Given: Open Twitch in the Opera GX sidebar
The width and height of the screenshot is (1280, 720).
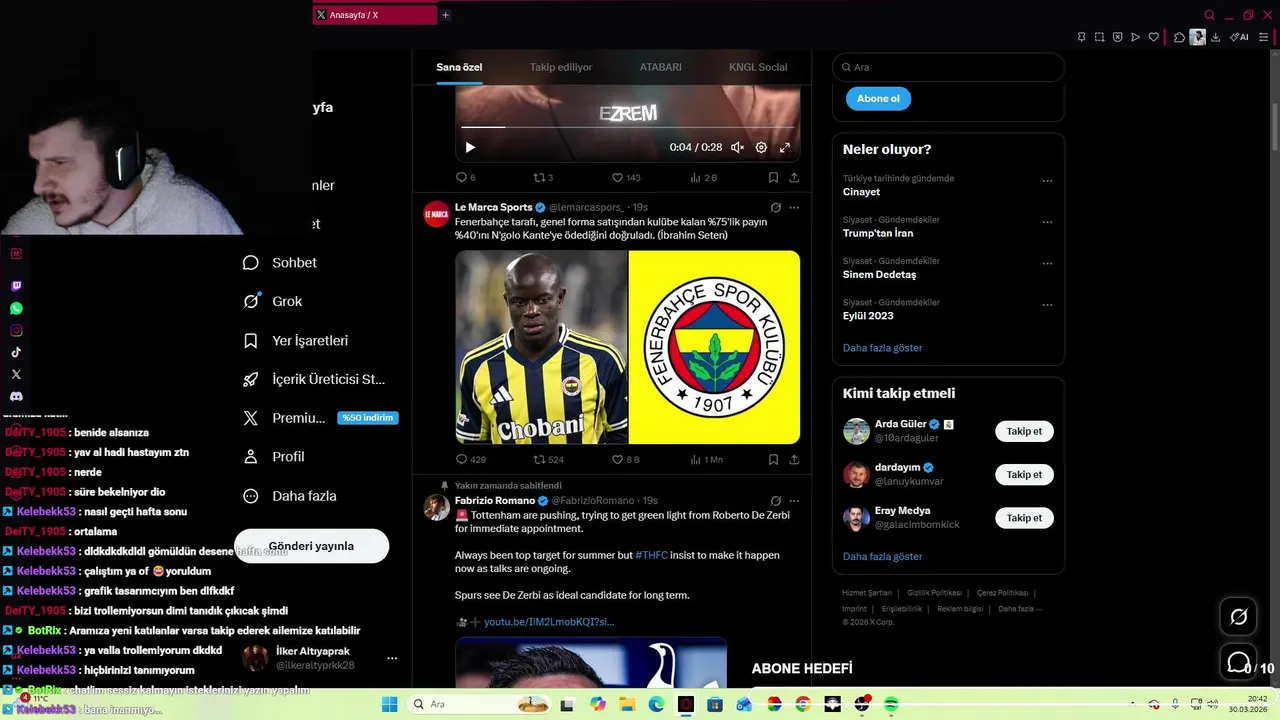Looking at the screenshot, I should click(16, 286).
